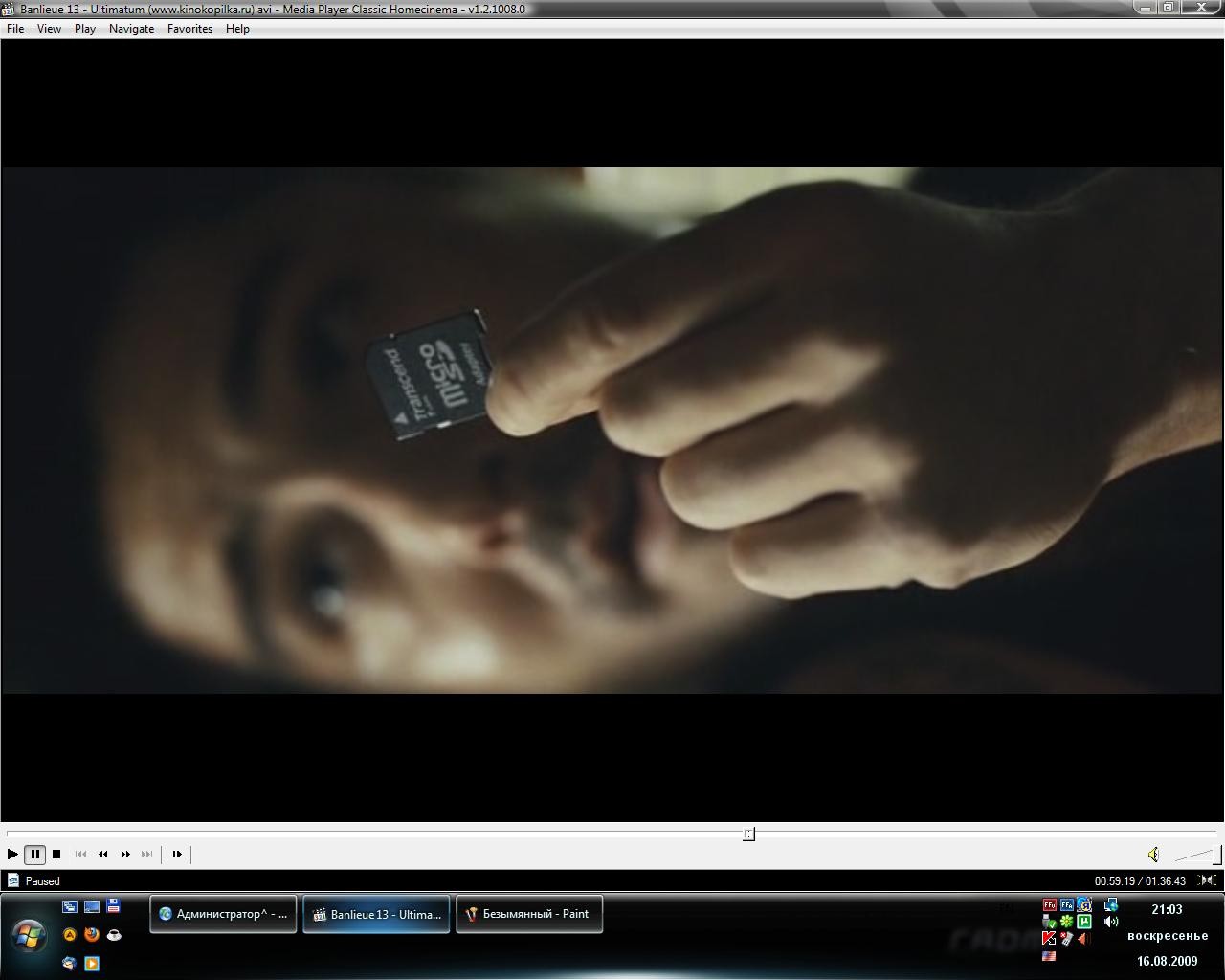This screenshot has width=1225, height=980.
Task: Launch AIMP from the quick launch
Action: pyautogui.click(x=70, y=935)
